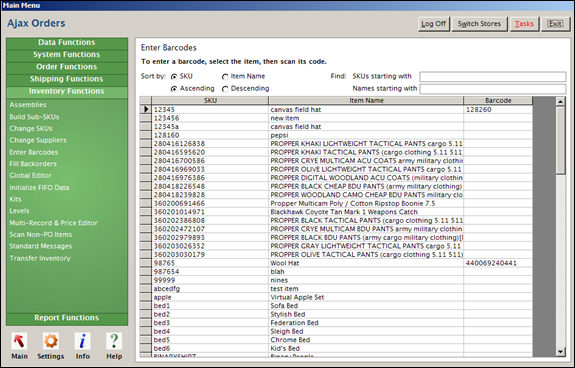
Task: Open Scan Non-PO Items
Action: tap(41, 235)
